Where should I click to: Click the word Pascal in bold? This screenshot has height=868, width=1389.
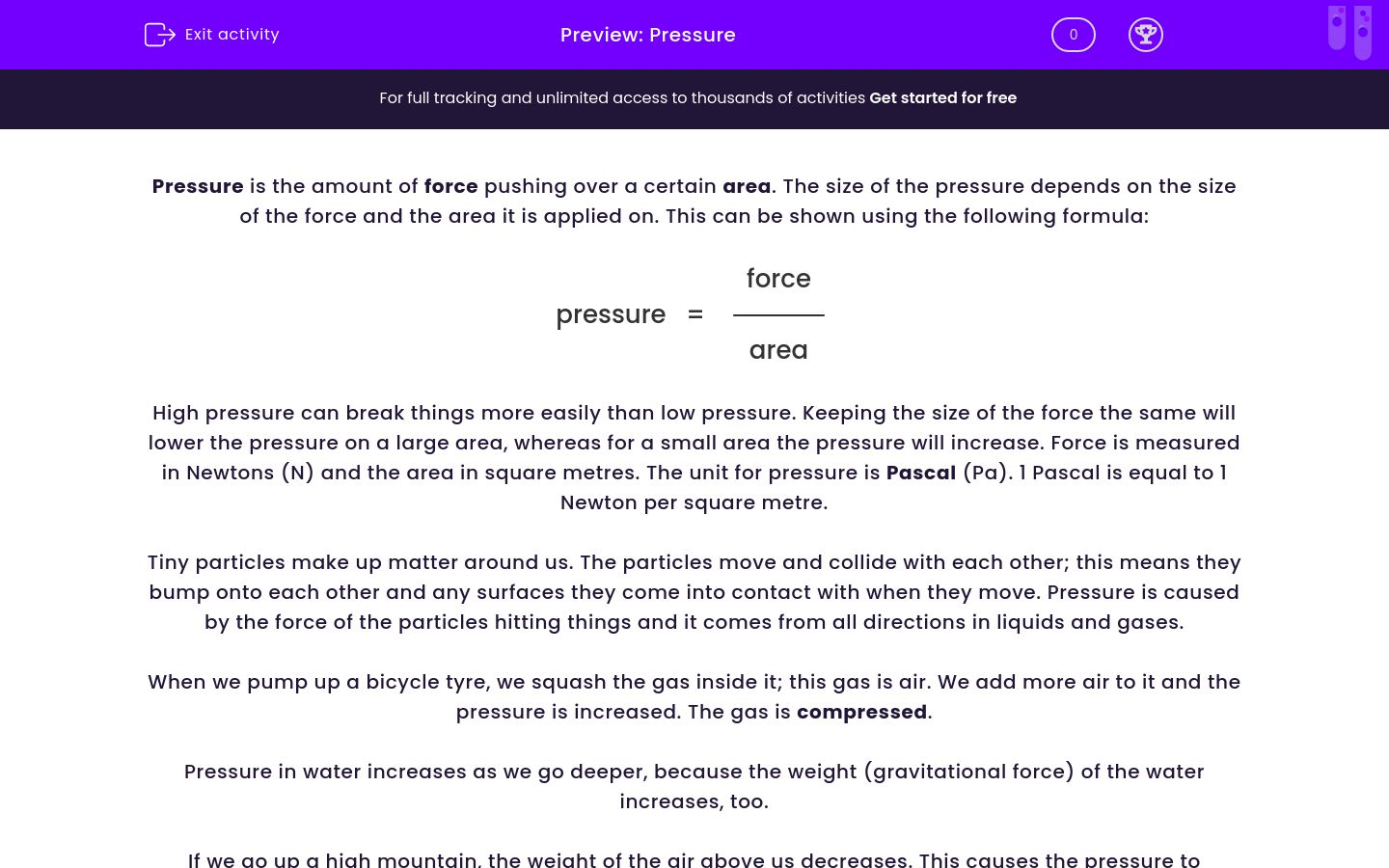tap(921, 473)
